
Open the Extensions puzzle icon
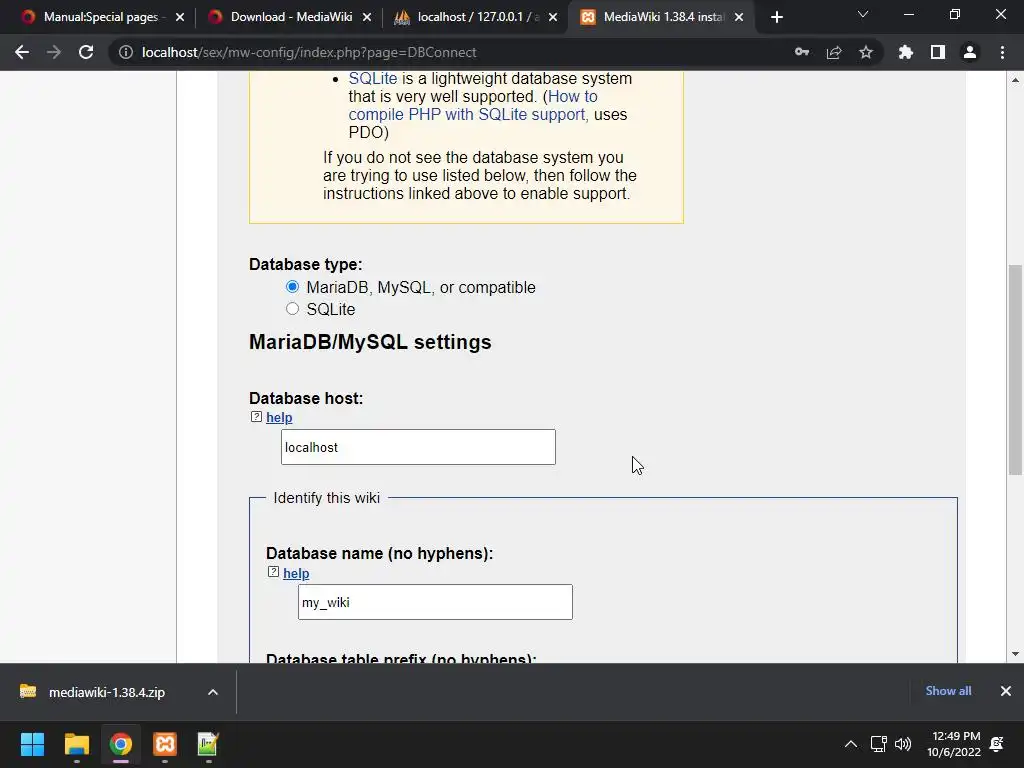(905, 52)
